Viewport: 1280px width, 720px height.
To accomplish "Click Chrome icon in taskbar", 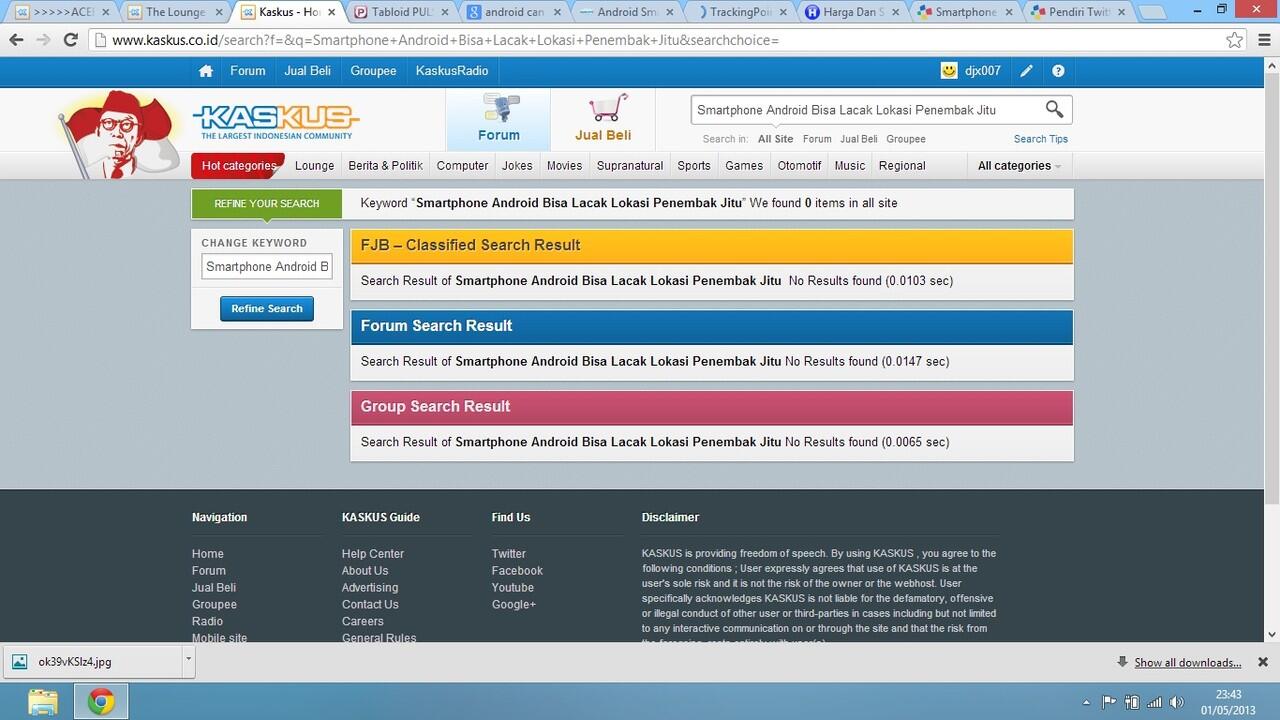I will [x=101, y=702].
